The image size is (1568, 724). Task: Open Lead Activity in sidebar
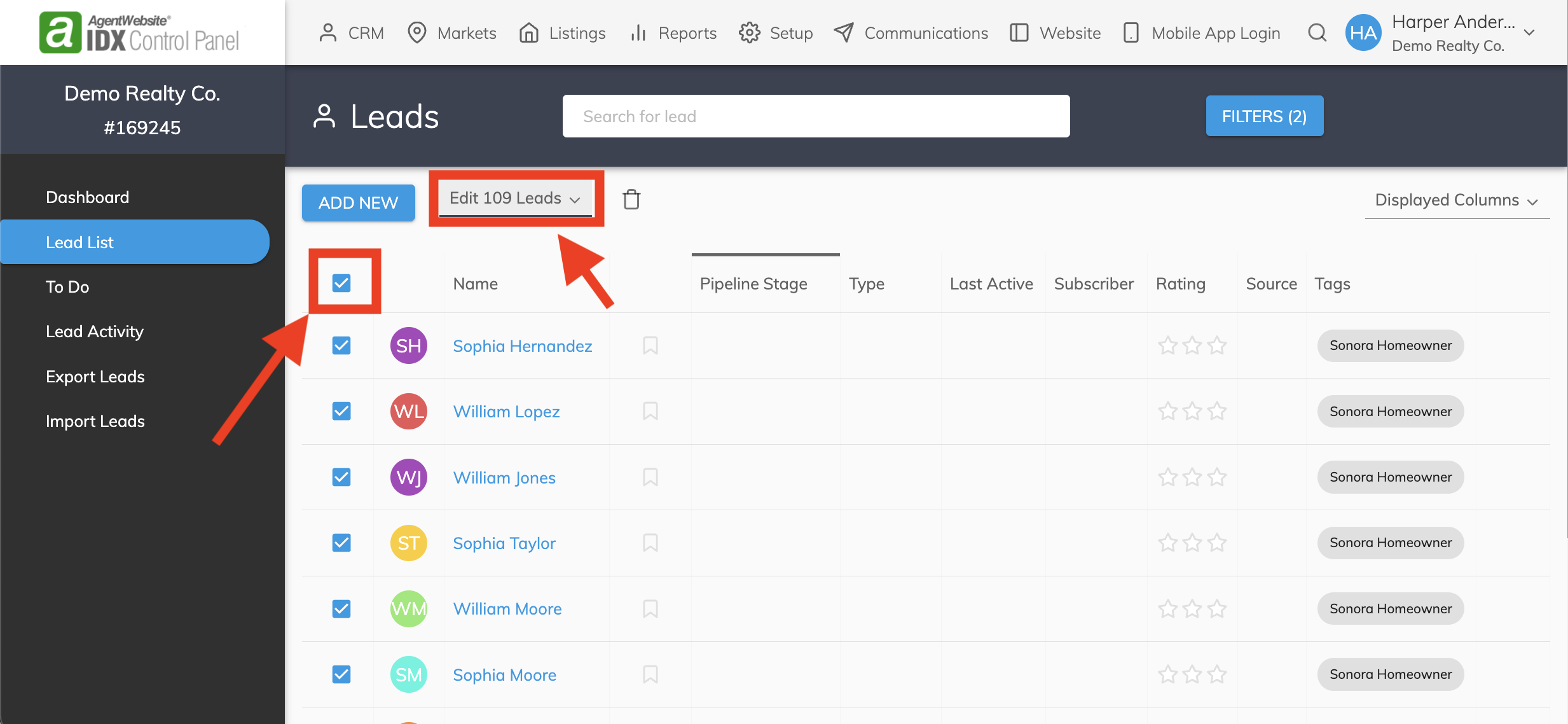tap(95, 331)
